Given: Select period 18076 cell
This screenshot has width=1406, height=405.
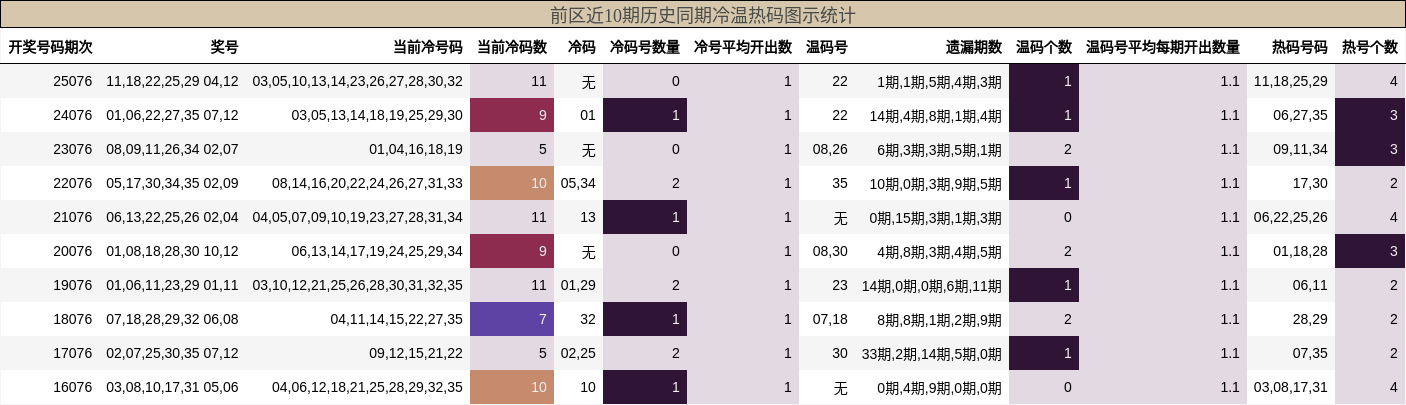Looking at the screenshot, I should click(x=73, y=320).
